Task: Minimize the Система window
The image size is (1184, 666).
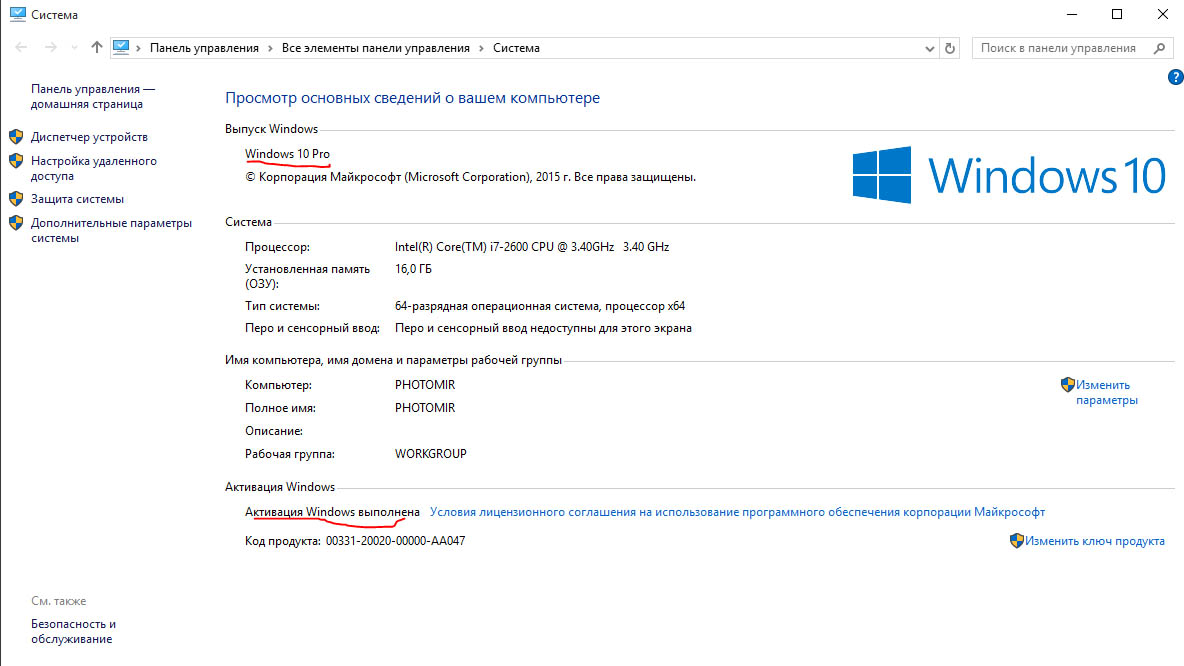Action: 1071,14
